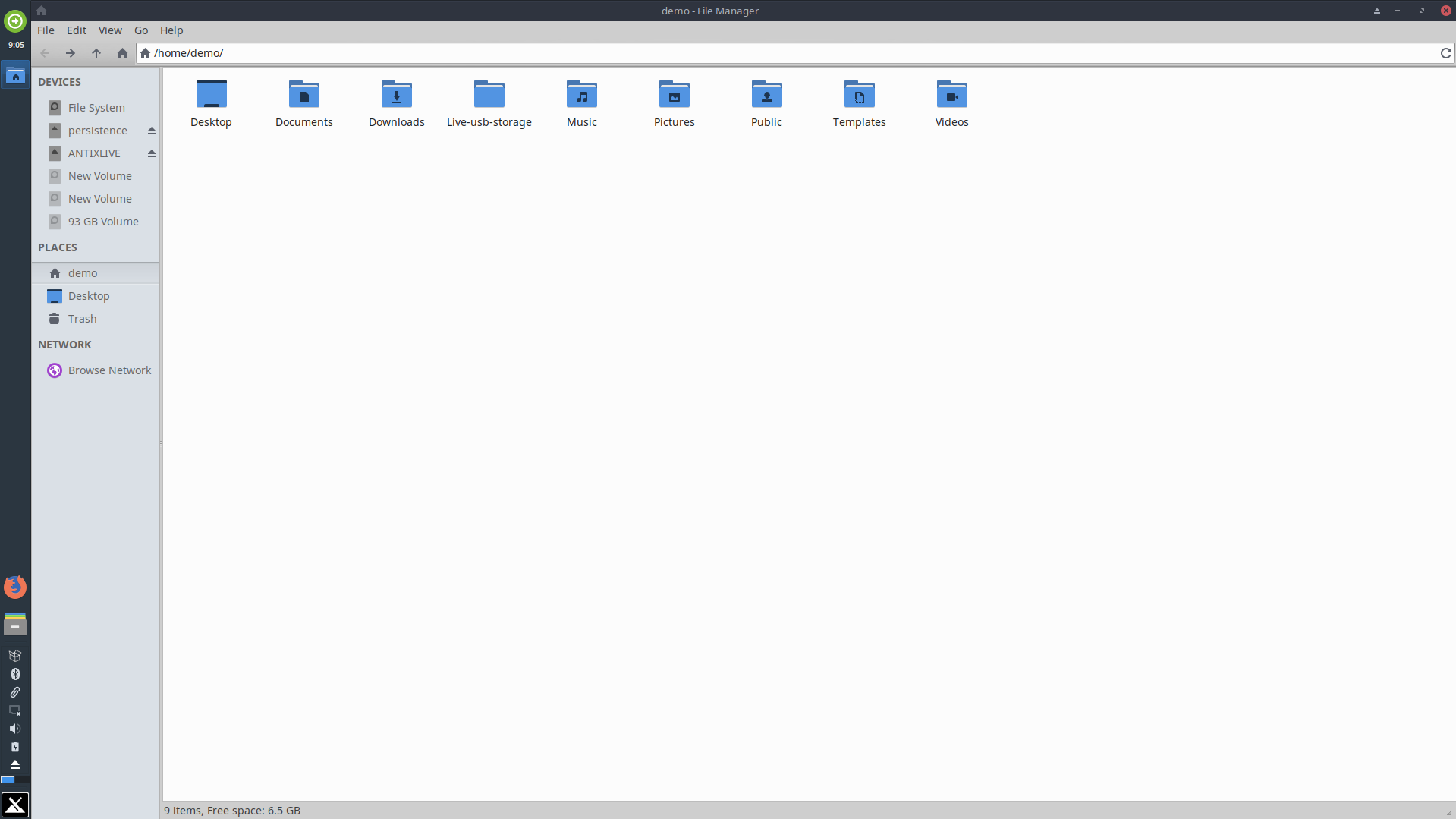
Task: Open the Public folder
Action: coord(766,94)
